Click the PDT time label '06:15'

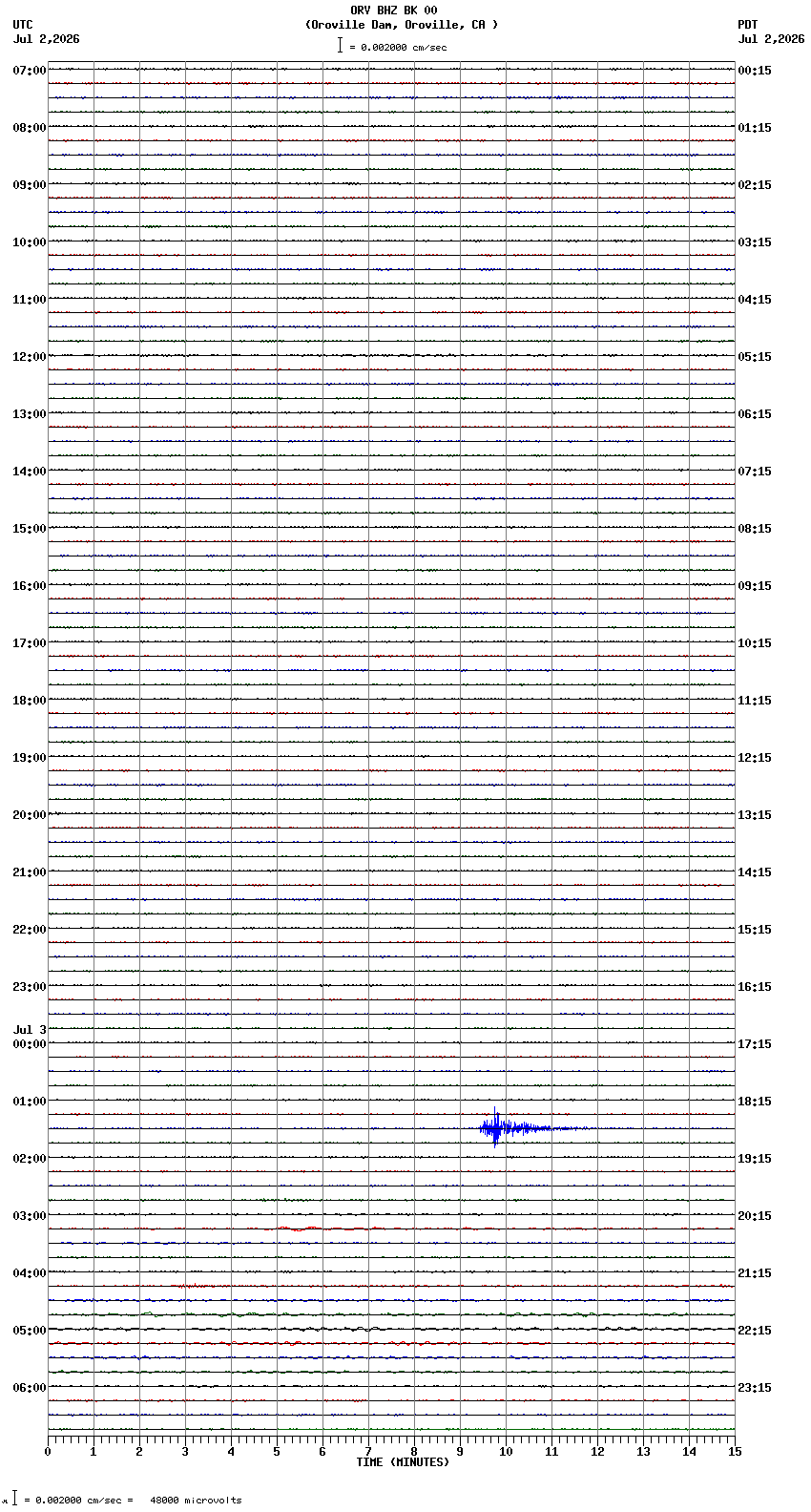(755, 414)
